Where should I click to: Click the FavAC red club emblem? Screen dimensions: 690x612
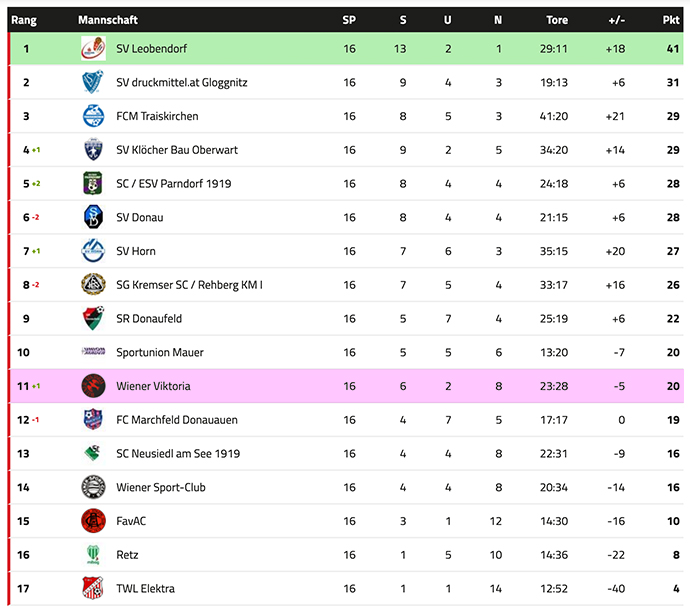pos(93,521)
